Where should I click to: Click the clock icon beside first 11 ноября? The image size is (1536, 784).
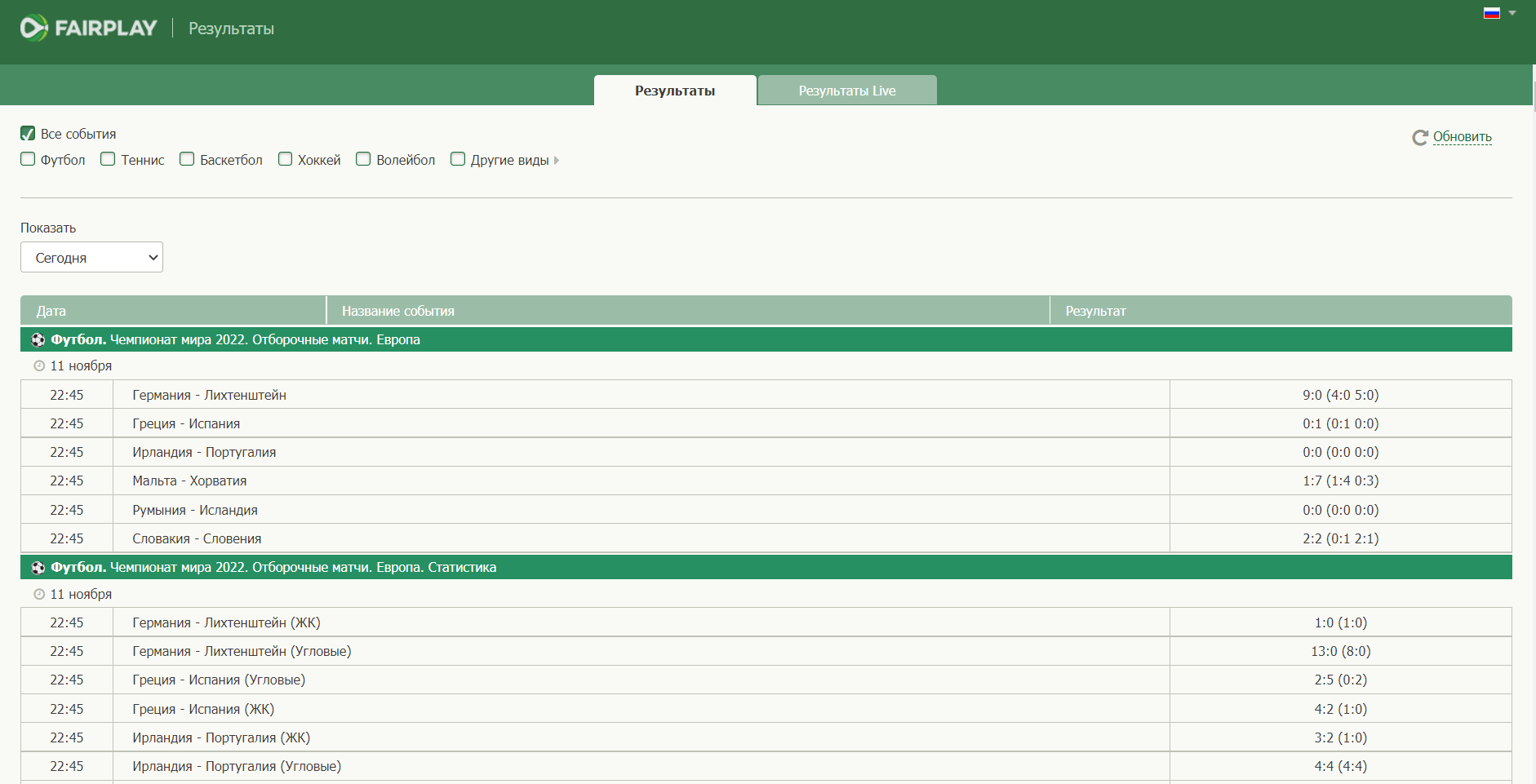[39, 366]
